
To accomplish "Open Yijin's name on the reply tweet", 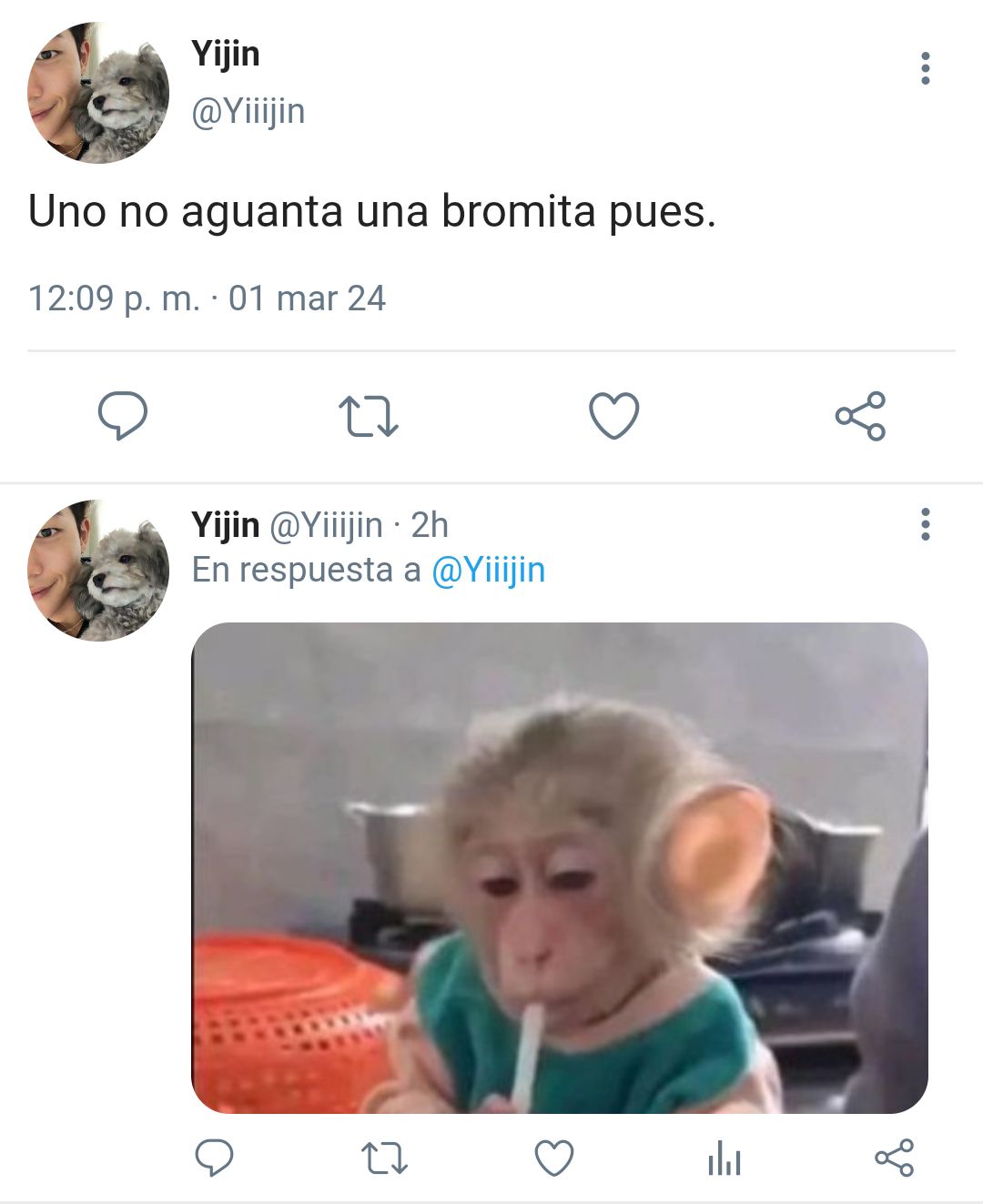I will pyautogui.click(x=226, y=525).
